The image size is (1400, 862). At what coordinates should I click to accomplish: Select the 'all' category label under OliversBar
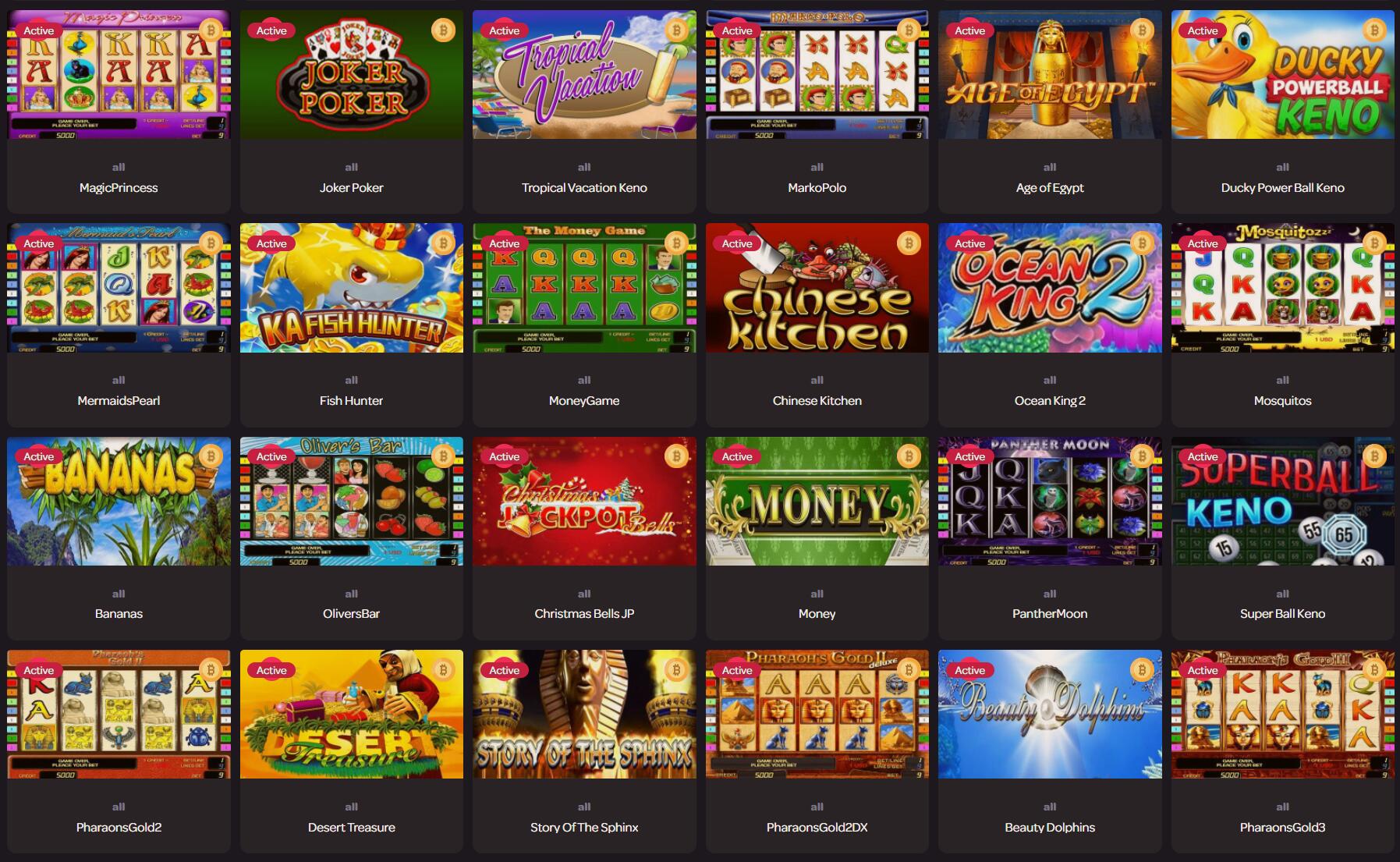click(351, 594)
